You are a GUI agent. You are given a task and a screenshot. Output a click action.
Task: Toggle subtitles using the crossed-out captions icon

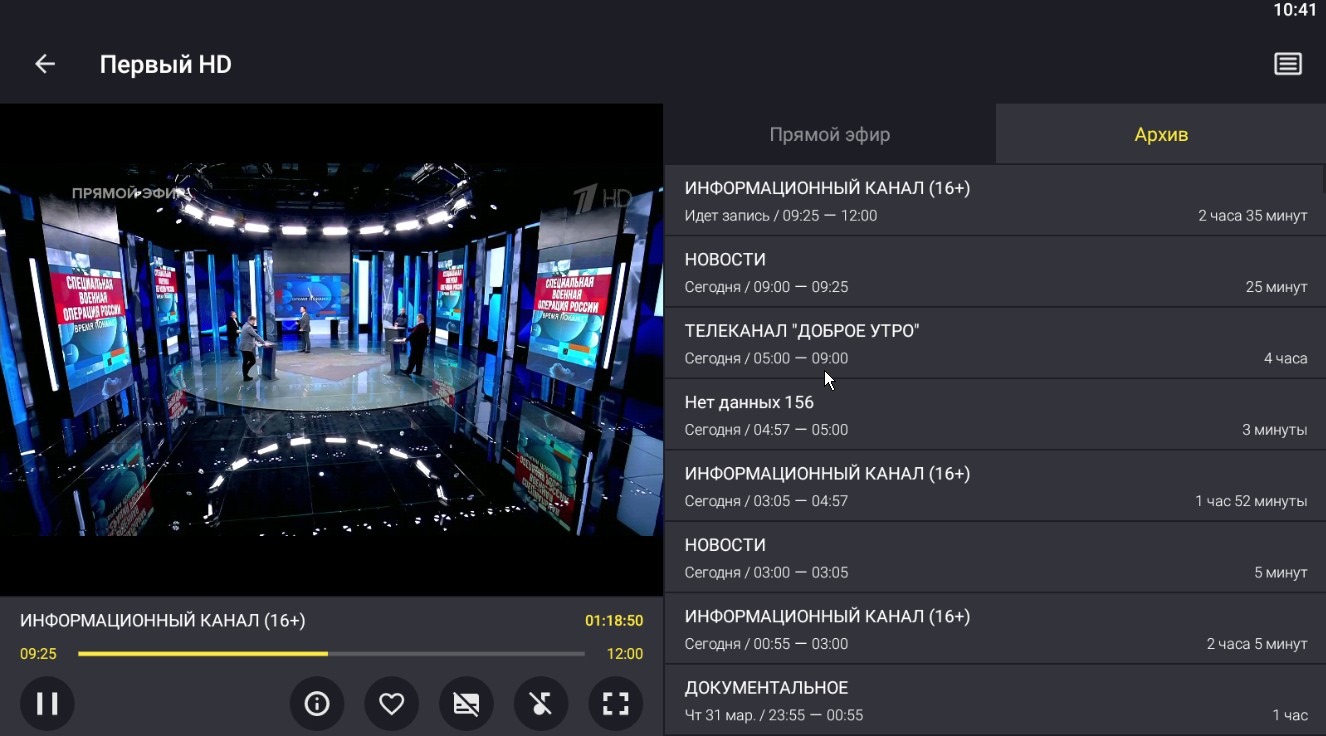466,703
